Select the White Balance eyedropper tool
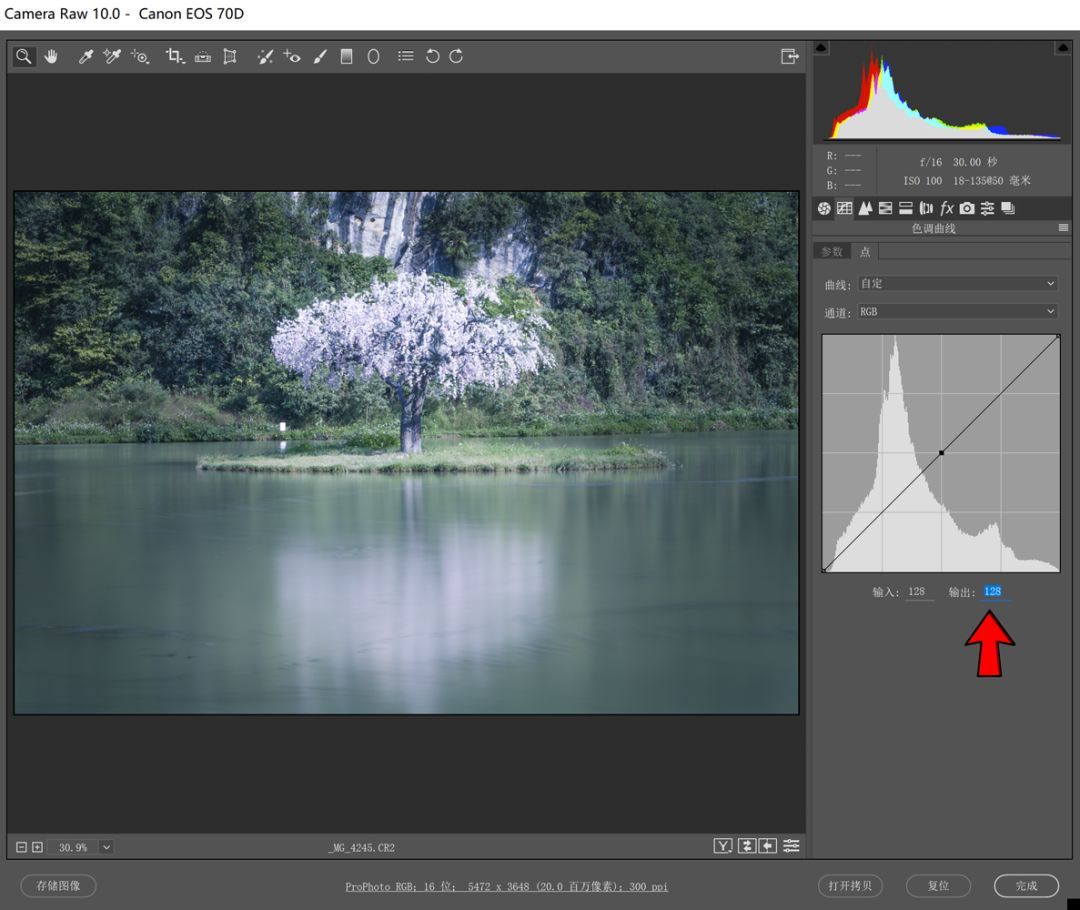This screenshot has width=1080, height=910. 86,57
